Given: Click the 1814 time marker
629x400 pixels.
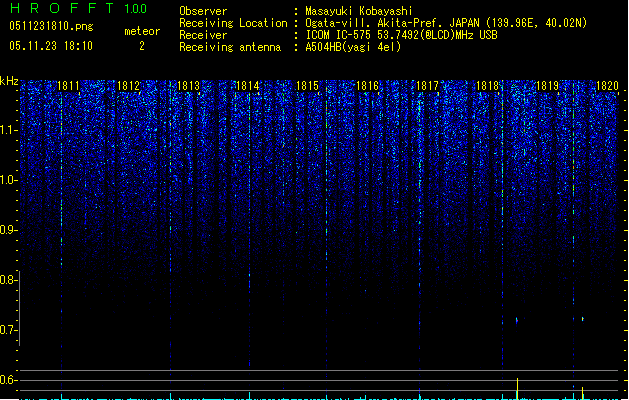Looking at the screenshot, I should coord(248,86).
